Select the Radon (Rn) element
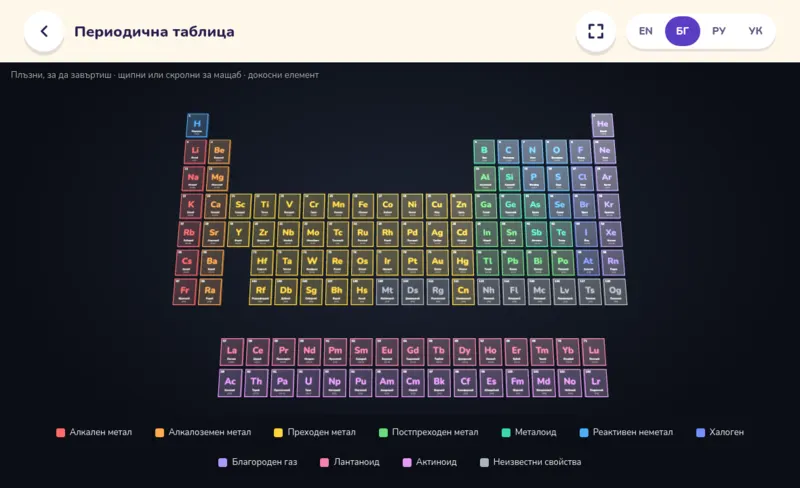The width and height of the screenshot is (800, 488). pyautogui.click(x=613, y=262)
